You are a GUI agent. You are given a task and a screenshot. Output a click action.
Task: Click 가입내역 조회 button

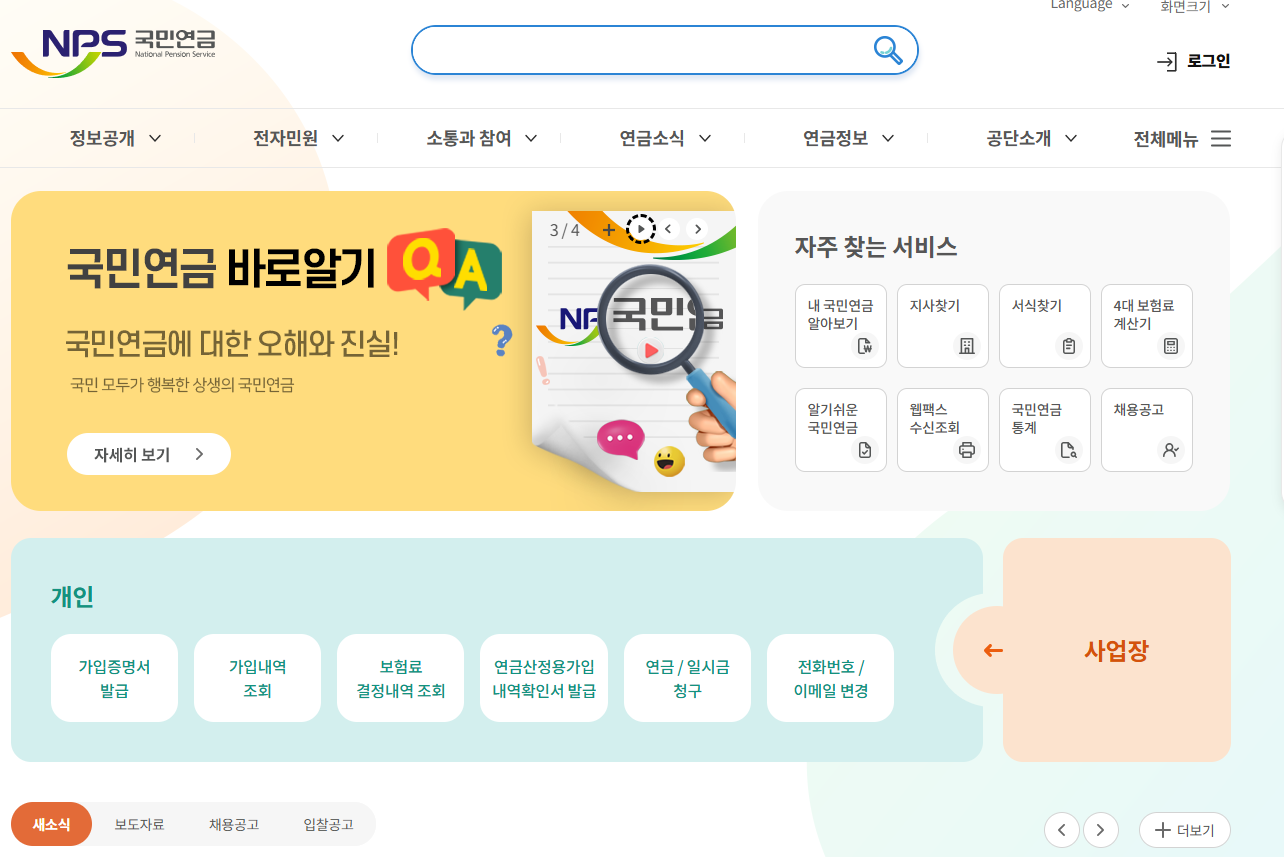(x=257, y=678)
